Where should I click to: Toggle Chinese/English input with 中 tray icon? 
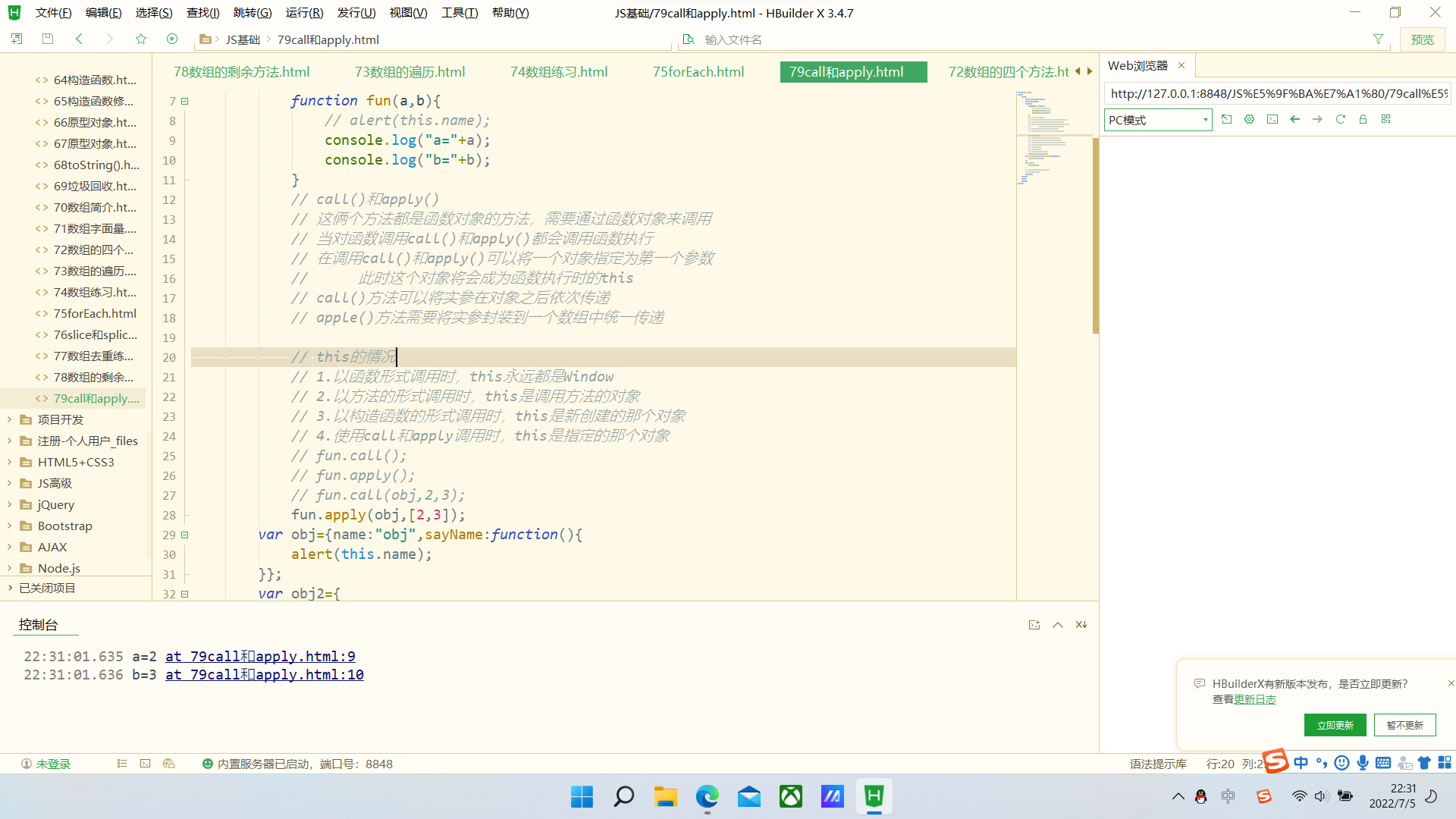click(x=1300, y=763)
